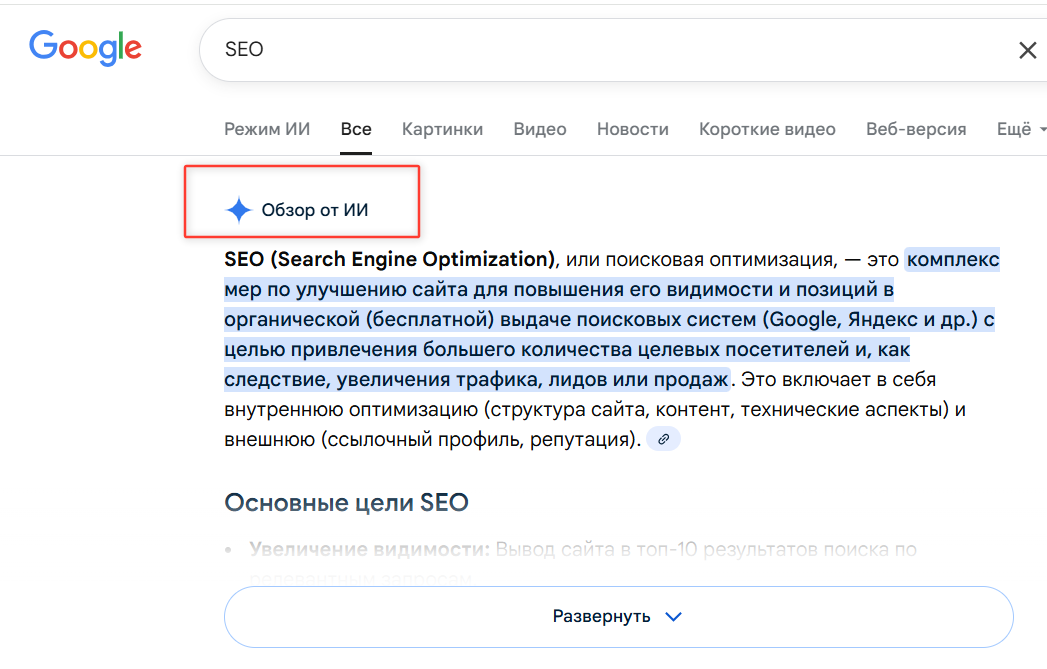Select the Все results tab
This screenshot has height=669, width=1047.
[356, 129]
